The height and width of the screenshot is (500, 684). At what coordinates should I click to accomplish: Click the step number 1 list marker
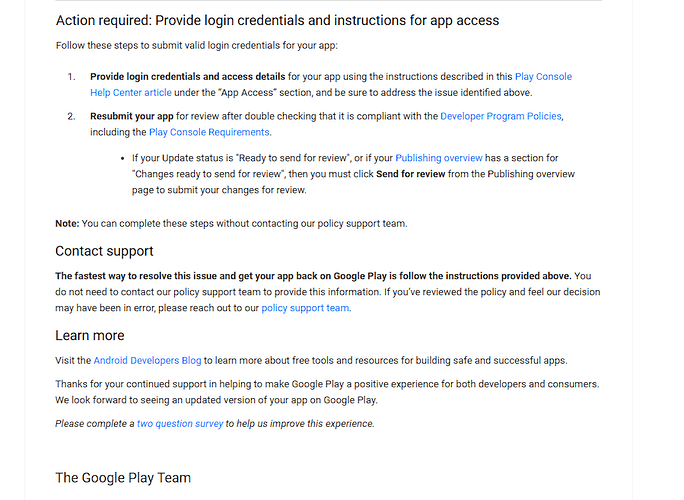[x=71, y=77]
